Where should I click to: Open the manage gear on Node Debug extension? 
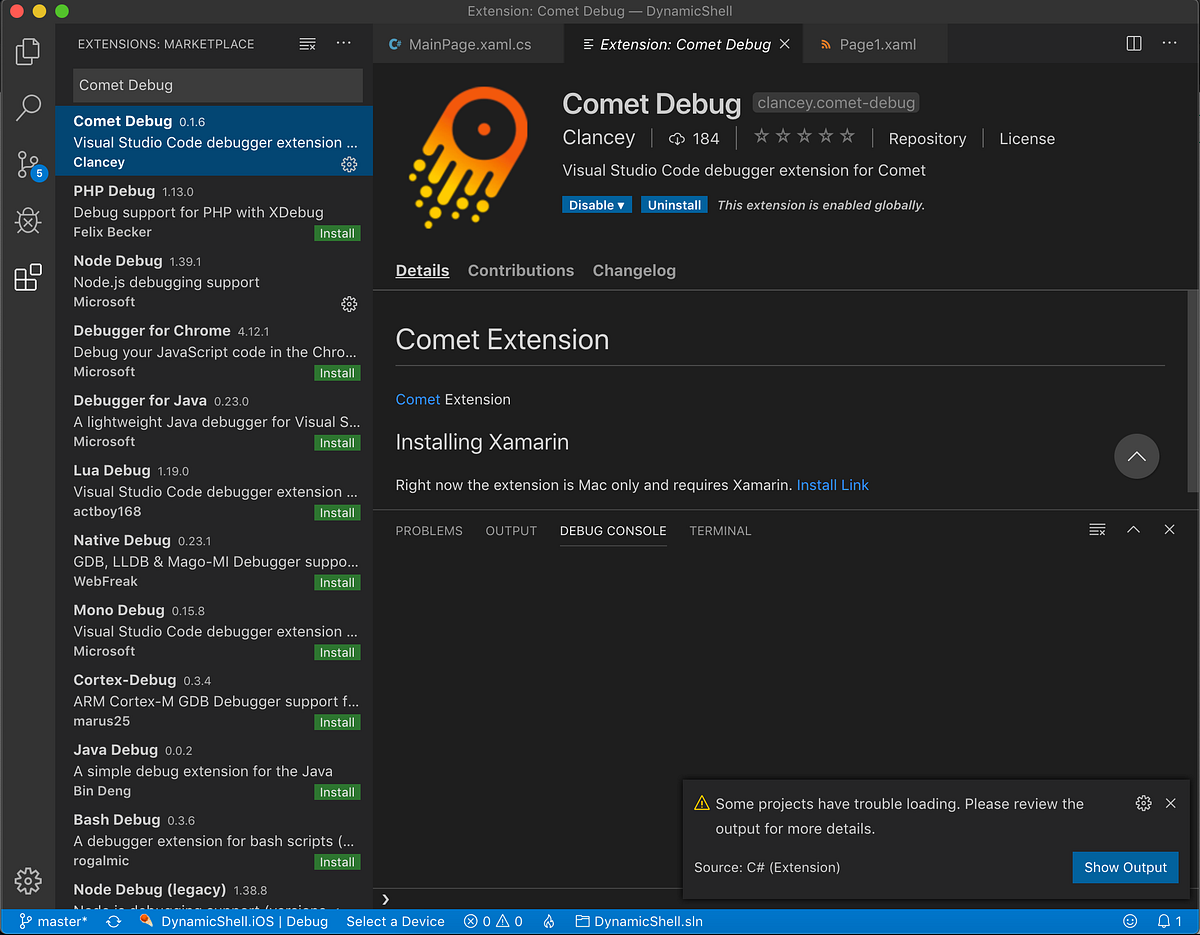(349, 304)
